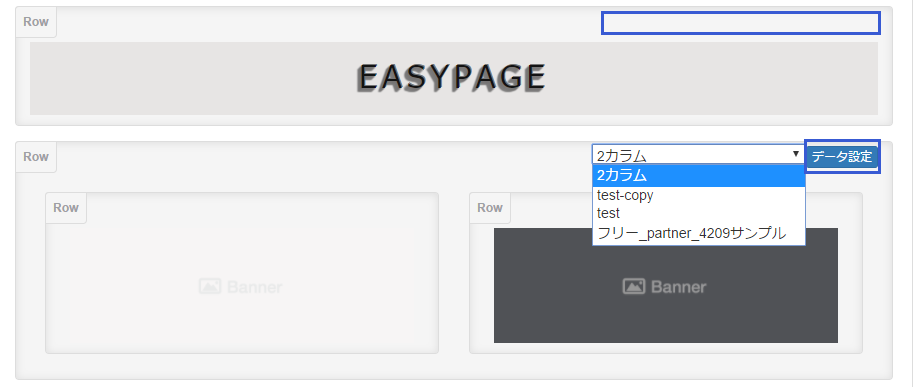Click the Row label above light Banner
Viewport: 913px width, 387px height.
click(66, 208)
